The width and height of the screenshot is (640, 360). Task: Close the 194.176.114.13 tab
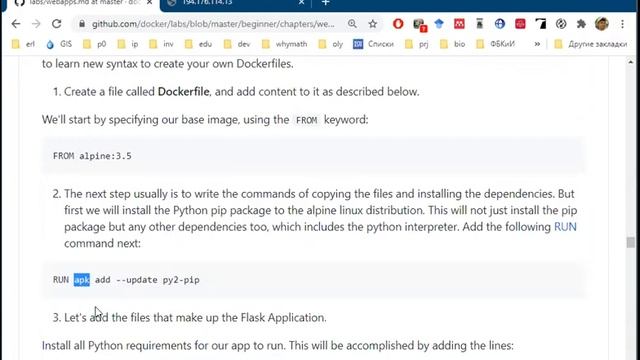coord(301,2)
